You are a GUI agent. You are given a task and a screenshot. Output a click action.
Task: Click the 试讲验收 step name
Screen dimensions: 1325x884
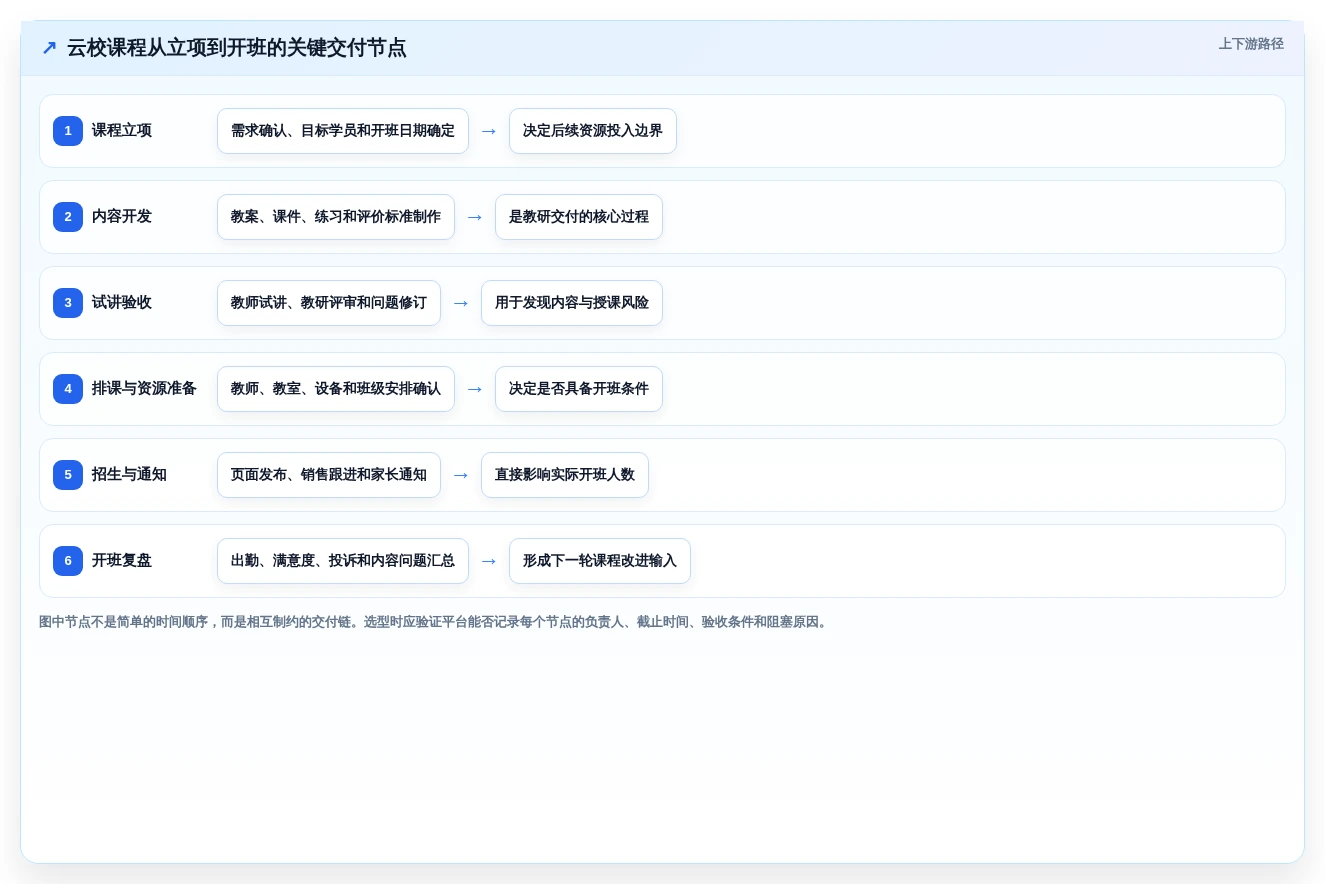(122, 303)
